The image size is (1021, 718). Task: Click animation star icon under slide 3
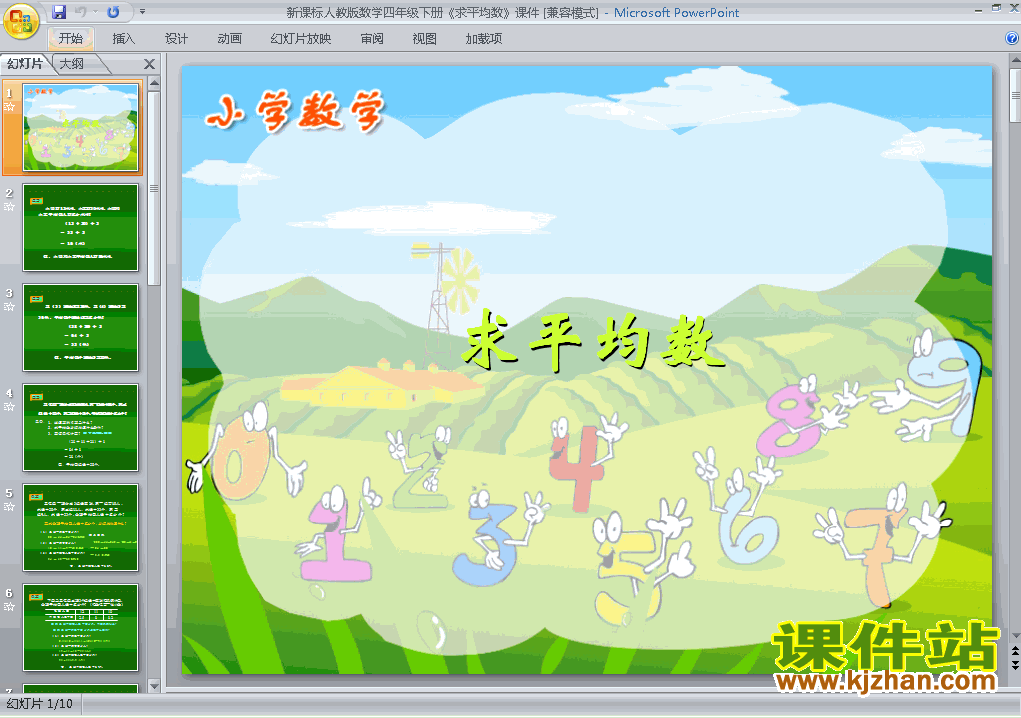pyautogui.click(x=9, y=307)
